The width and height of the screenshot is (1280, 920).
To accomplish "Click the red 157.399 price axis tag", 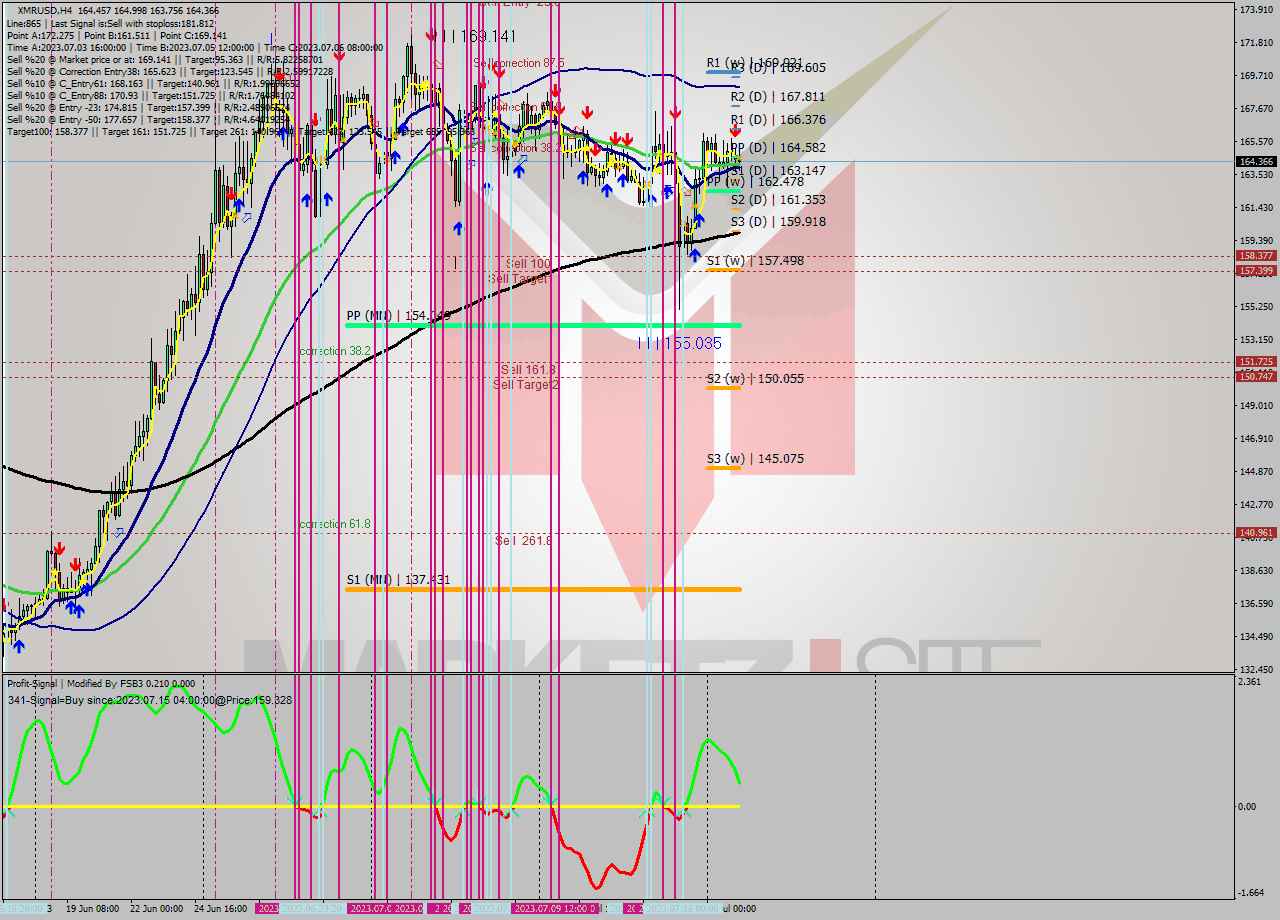I will click(1256, 271).
